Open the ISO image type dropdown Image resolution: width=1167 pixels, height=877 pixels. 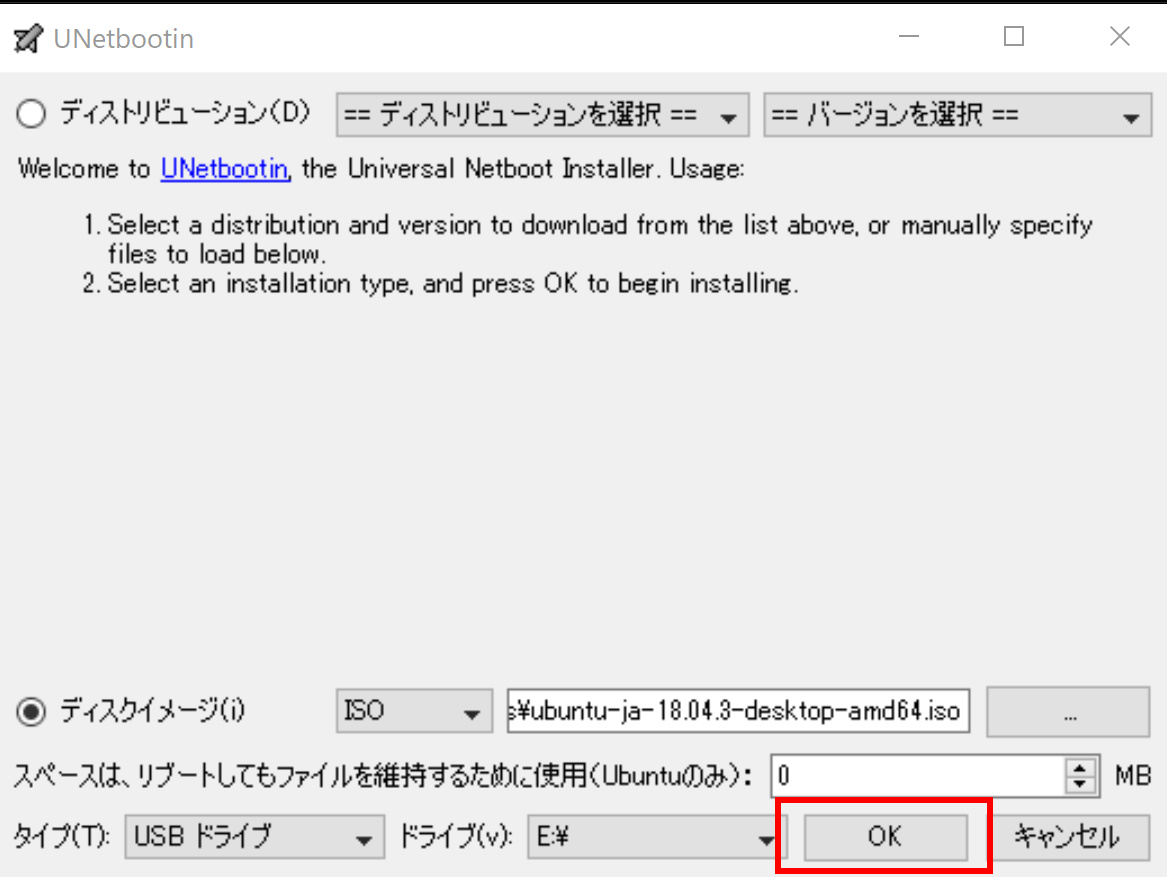point(414,711)
